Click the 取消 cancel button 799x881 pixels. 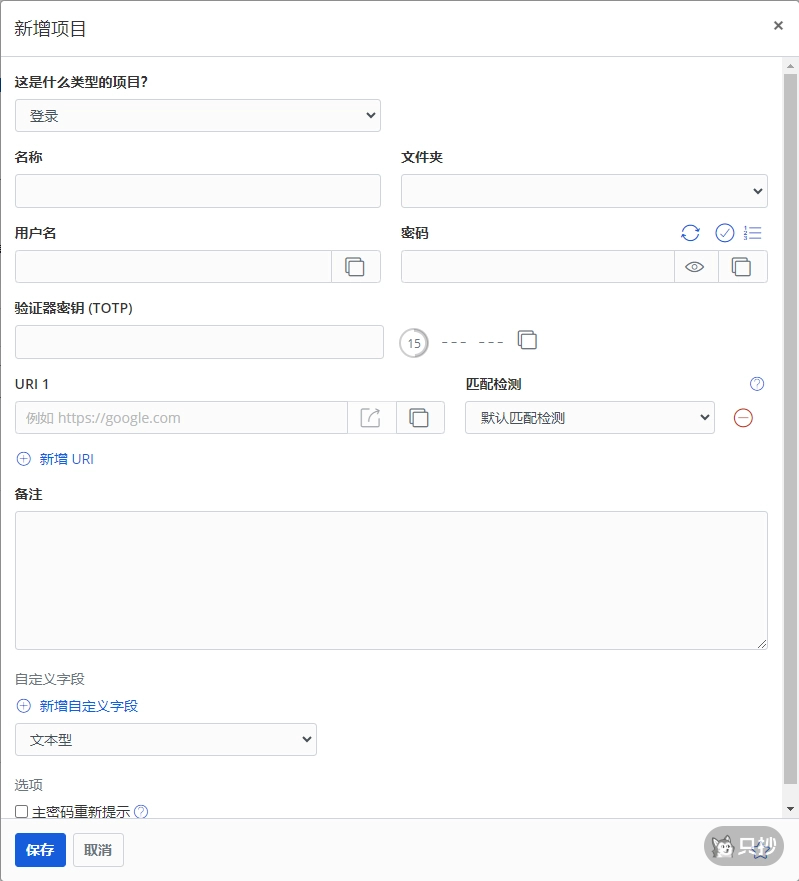point(98,850)
